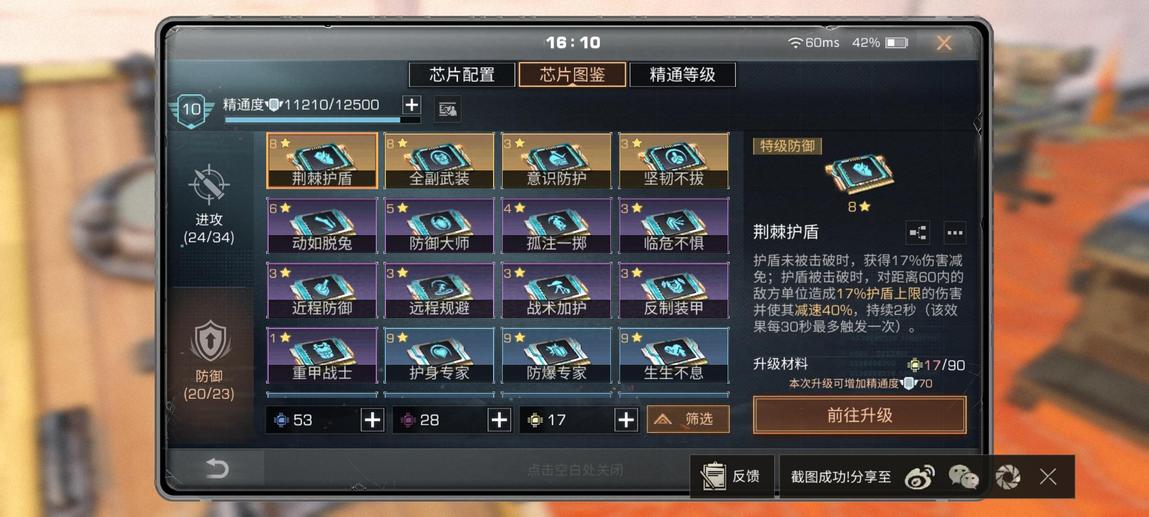Screen dimensions: 1149x517
Task: Click the icon next to mastery plus
Action: point(447,110)
